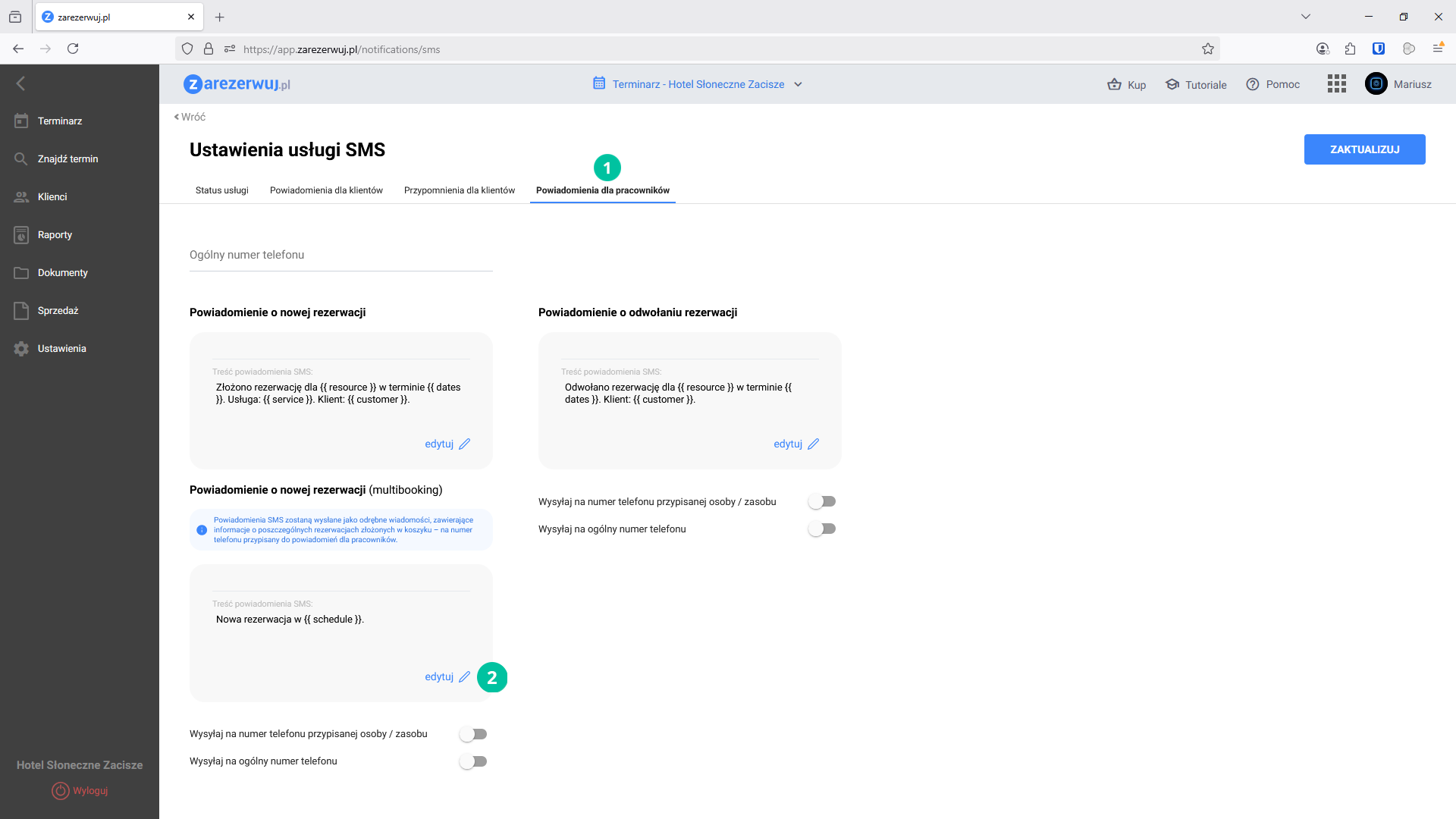Click the Wyloguj power icon
This screenshot has height=819, width=1456.
[x=60, y=791]
